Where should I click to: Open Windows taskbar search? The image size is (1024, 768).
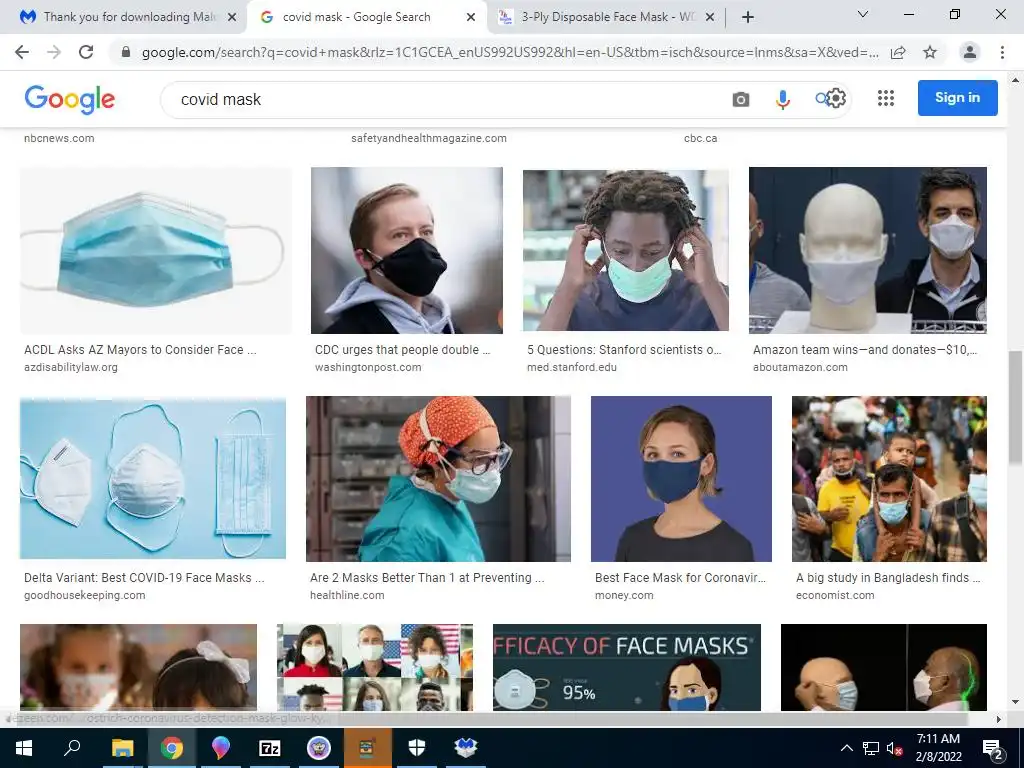72,747
